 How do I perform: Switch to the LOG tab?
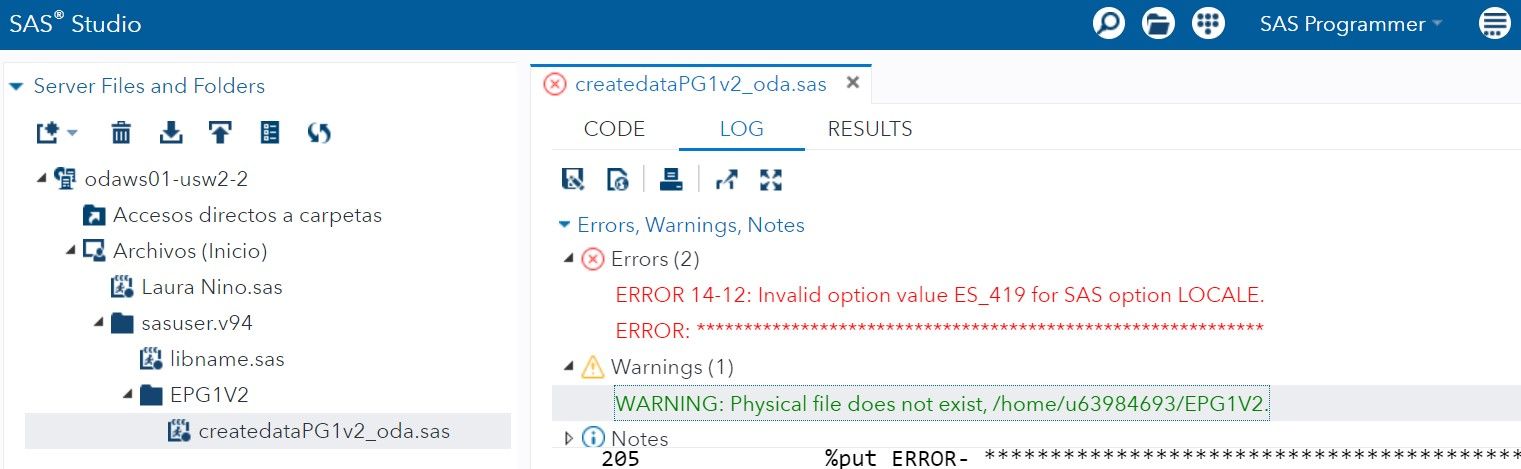[741, 129]
